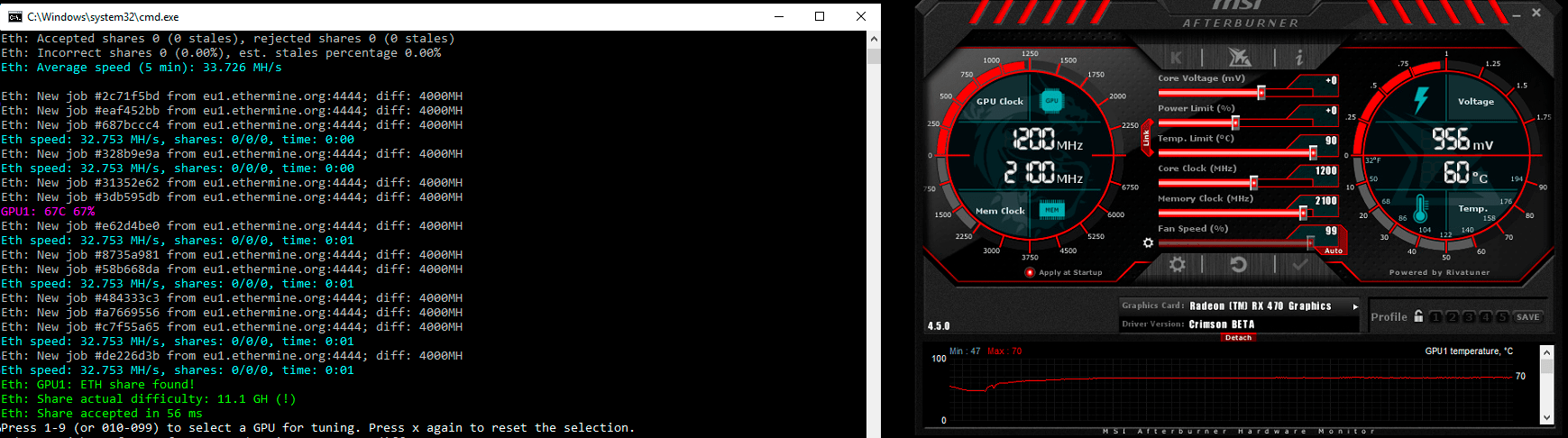The image size is (1568, 438).
Task: Toggle the profile lock icon
Action: click(x=1418, y=316)
